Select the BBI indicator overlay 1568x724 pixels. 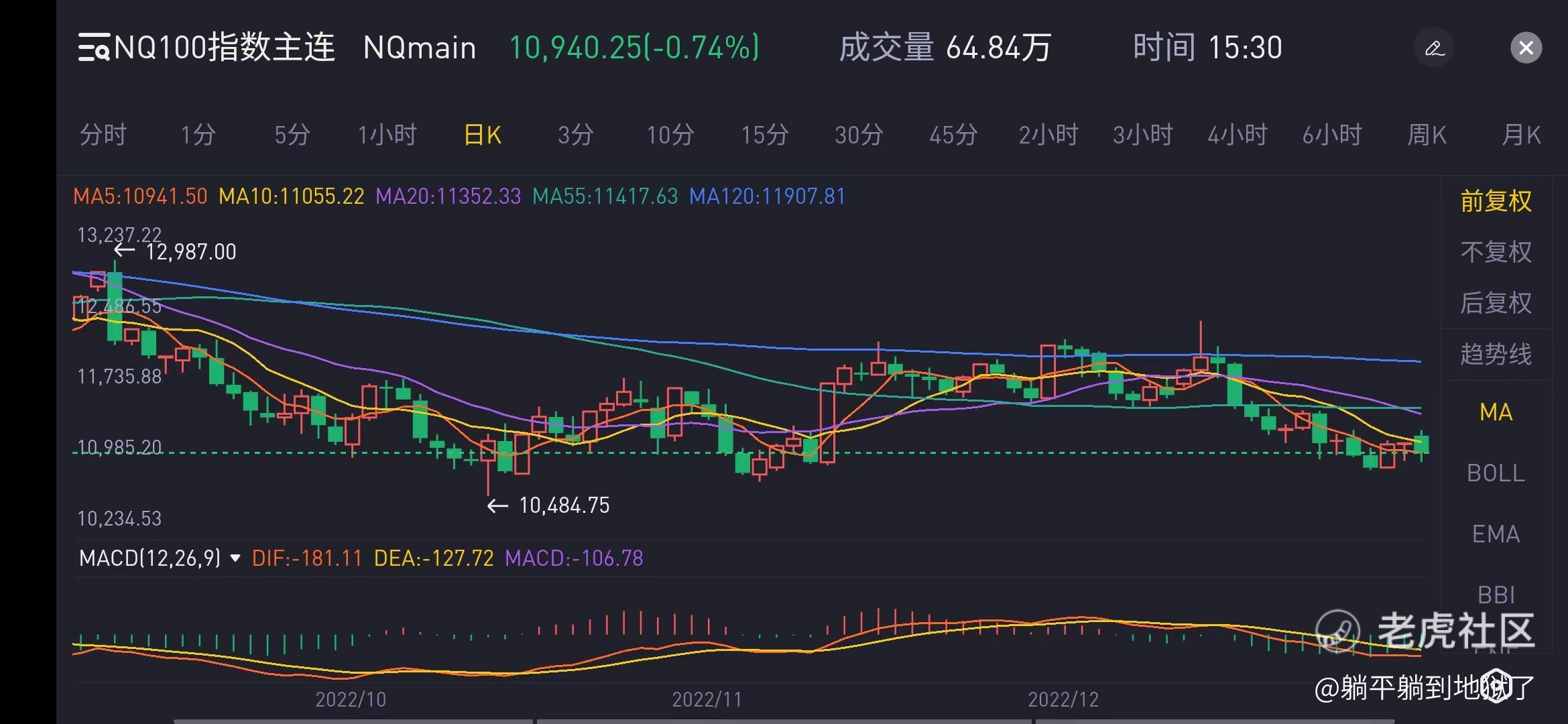pos(1496,594)
